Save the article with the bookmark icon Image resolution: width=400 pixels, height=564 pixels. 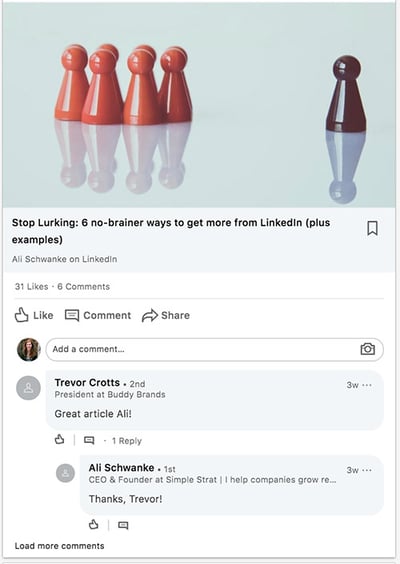click(x=372, y=228)
